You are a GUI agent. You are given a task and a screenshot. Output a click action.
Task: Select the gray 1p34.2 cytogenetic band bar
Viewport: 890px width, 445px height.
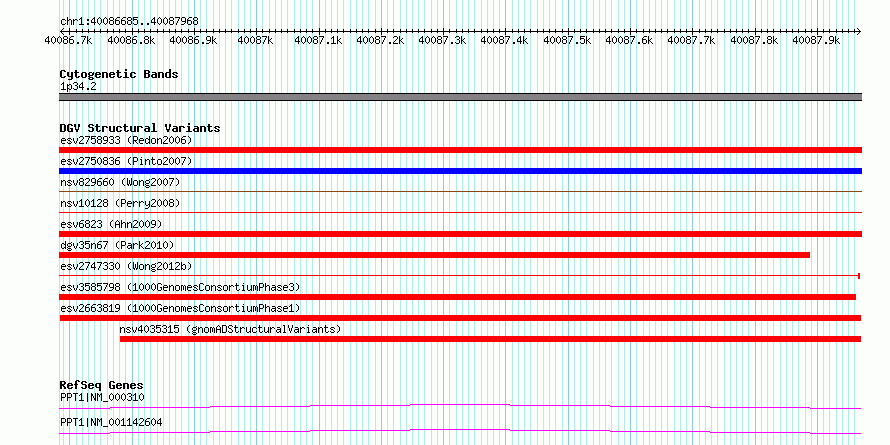tap(460, 97)
